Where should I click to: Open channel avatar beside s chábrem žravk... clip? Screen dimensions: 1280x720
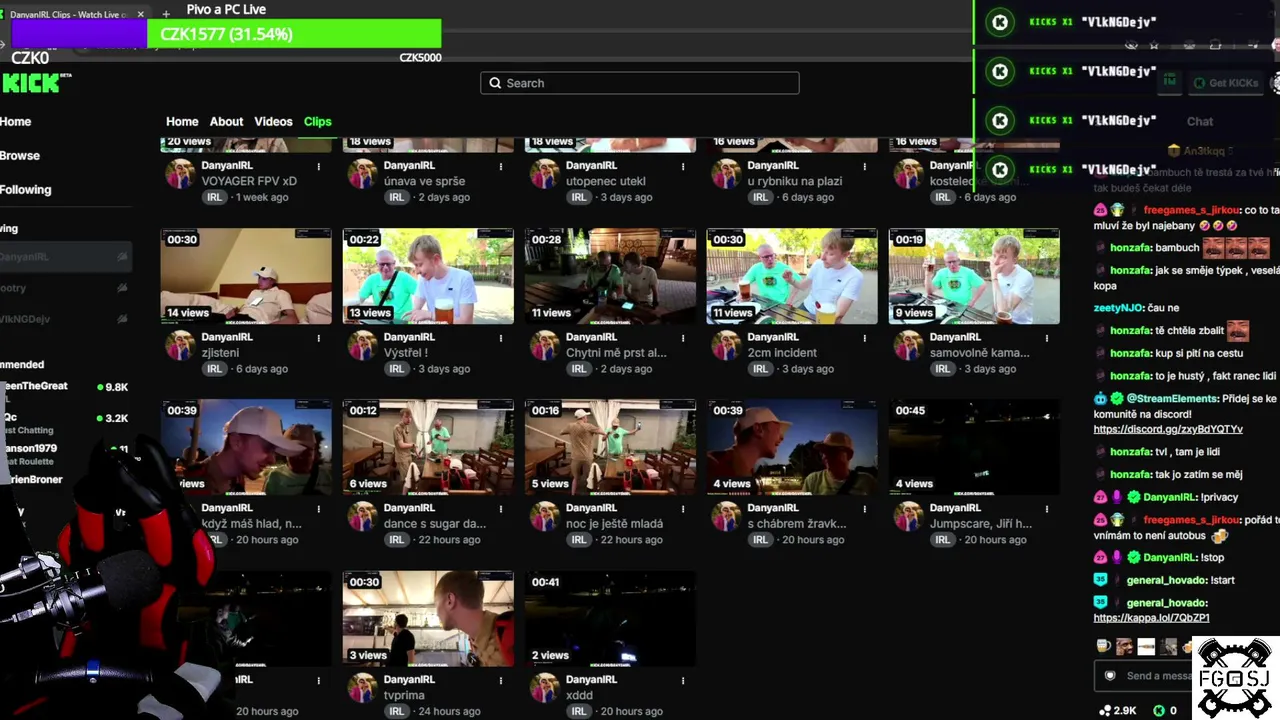[x=726, y=516]
